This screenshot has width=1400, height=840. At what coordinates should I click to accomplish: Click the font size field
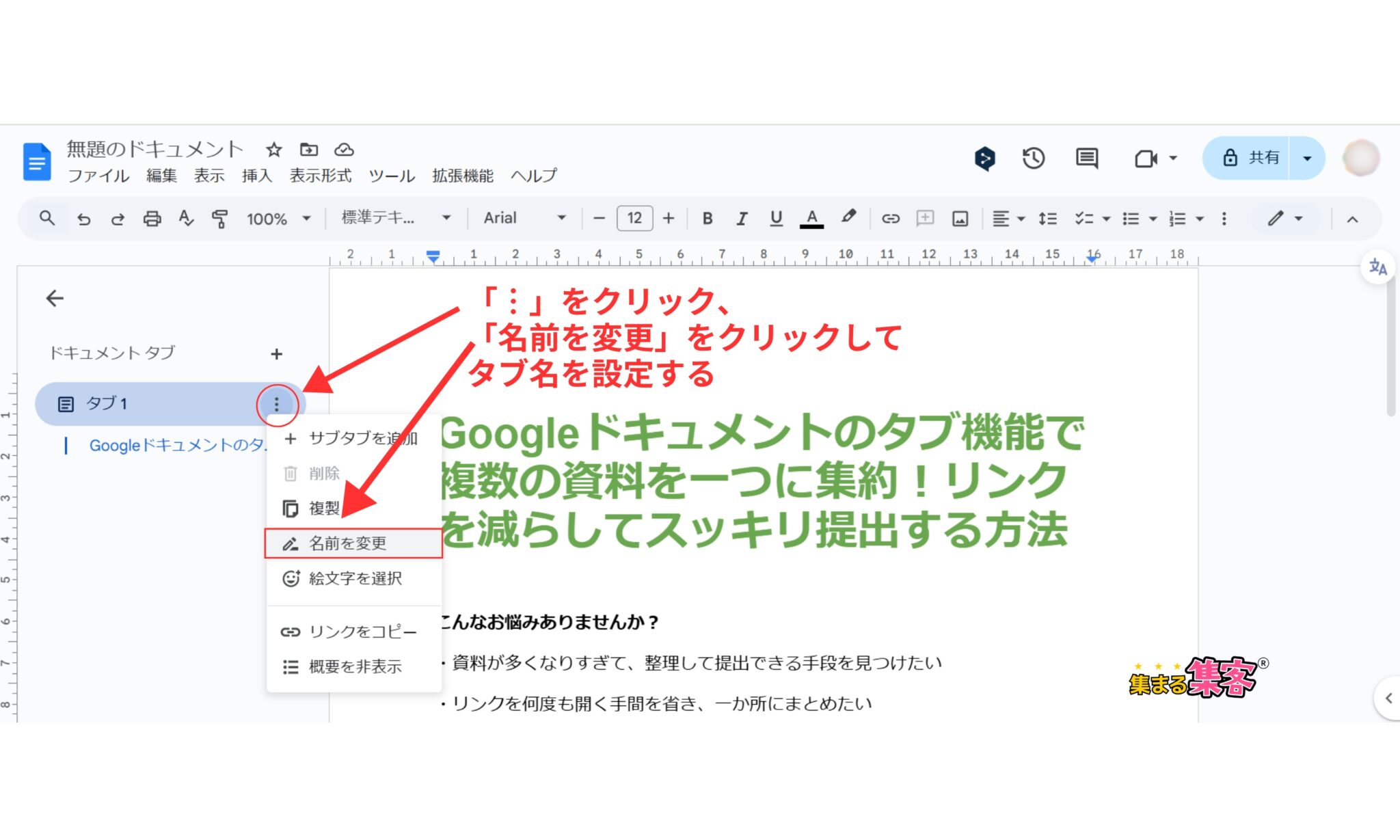point(634,218)
